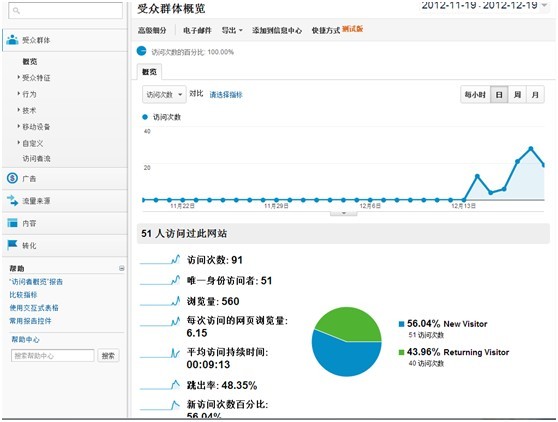This screenshot has height=422, width=558.
Task: Click the search magnifier icon
Action: pos(16,10)
